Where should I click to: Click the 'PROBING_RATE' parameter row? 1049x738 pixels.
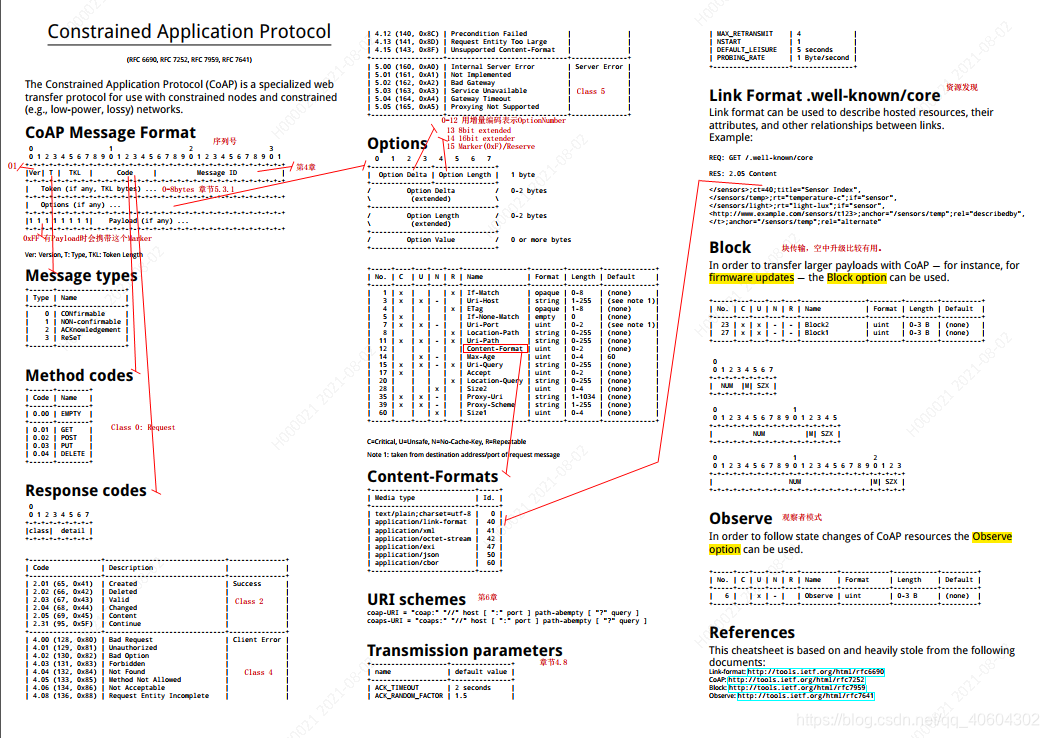[x=783, y=58]
